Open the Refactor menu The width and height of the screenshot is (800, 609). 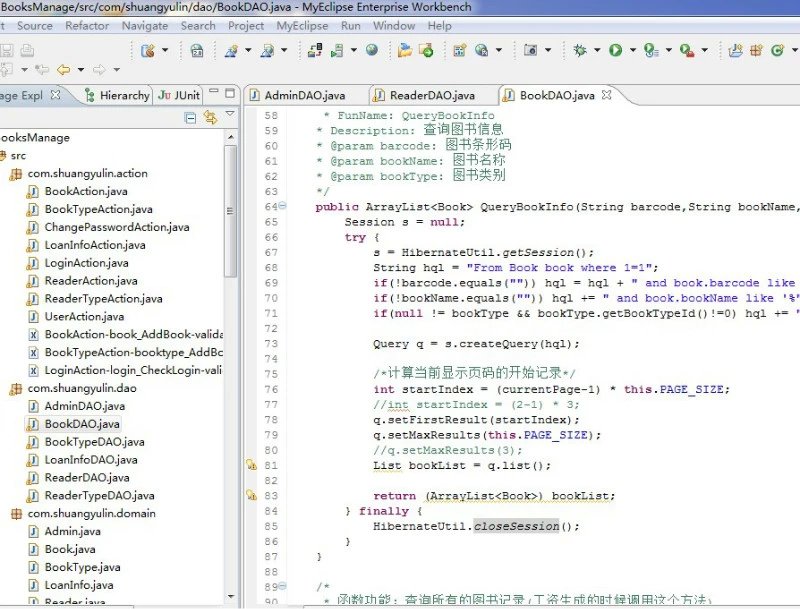click(87, 26)
